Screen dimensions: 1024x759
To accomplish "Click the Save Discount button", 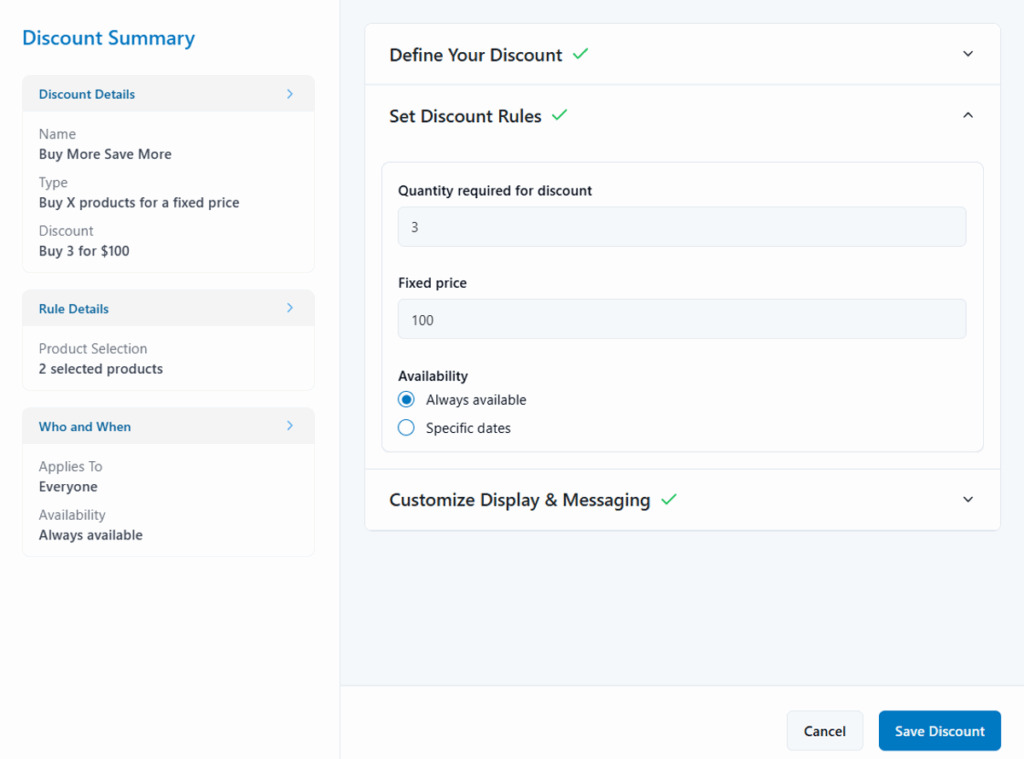I will pyautogui.click(x=939, y=731).
